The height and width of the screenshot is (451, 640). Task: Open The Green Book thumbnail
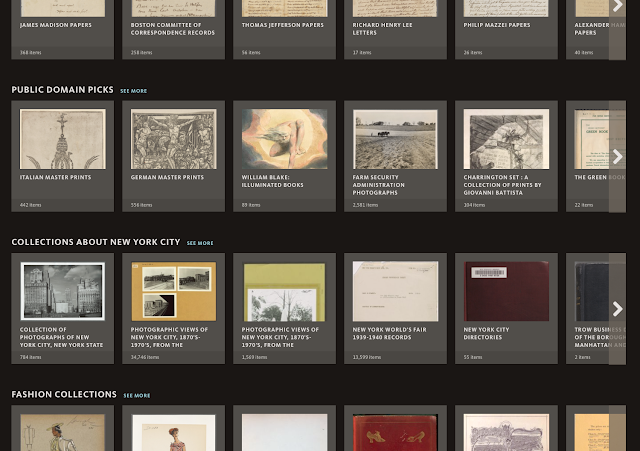point(592,139)
